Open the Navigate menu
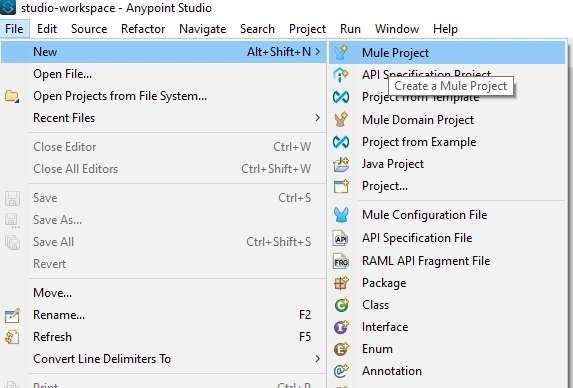The height and width of the screenshot is (388, 573). pyautogui.click(x=202, y=29)
